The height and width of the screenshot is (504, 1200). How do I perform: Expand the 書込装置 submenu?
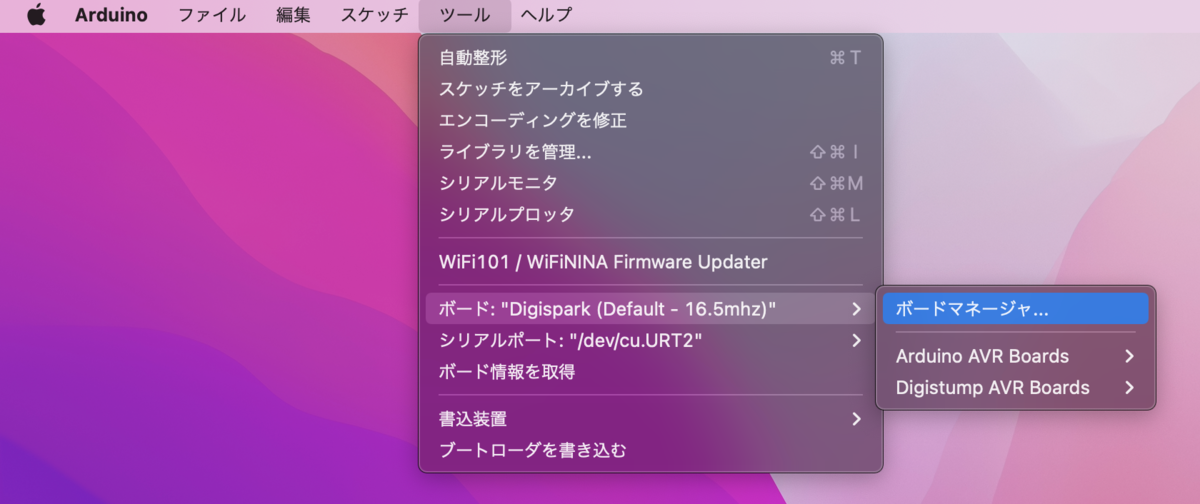(x=651, y=419)
